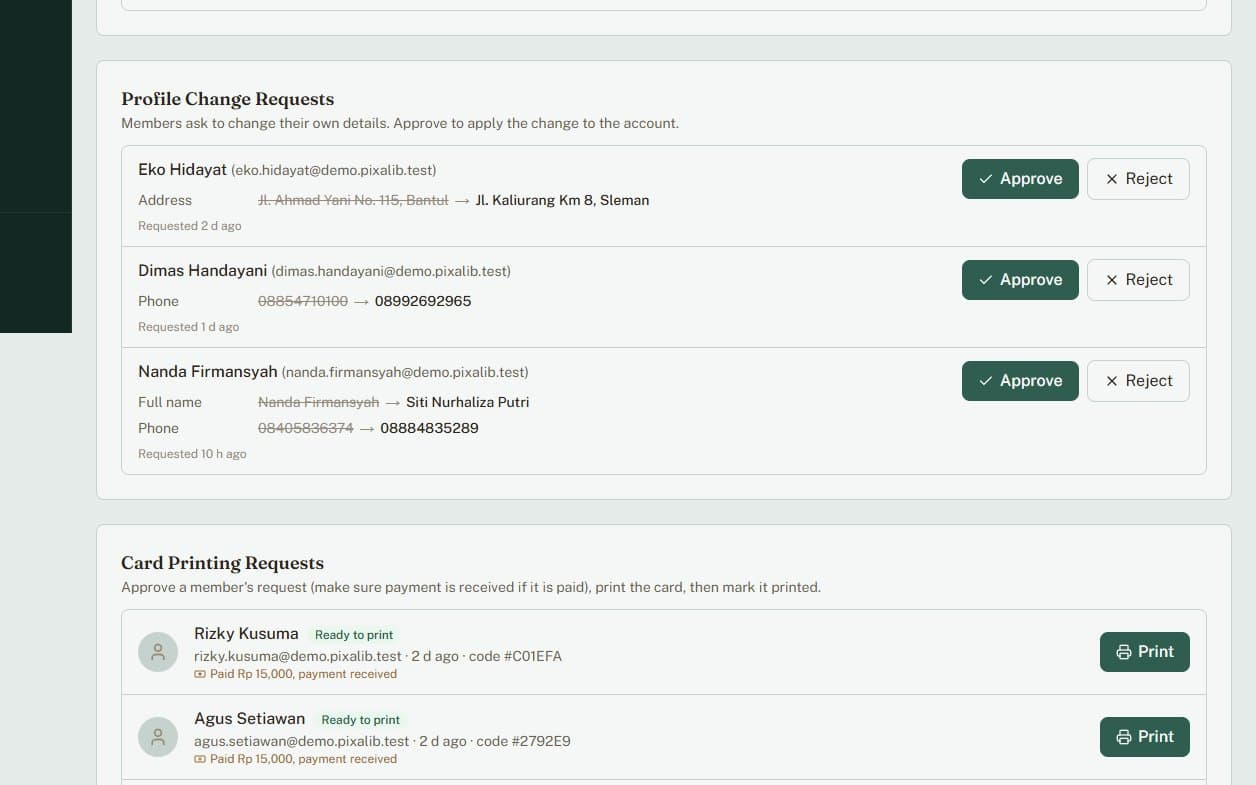This screenshot has width=1256, height=785.
Task: Click new full name Siti Nurhaliza Putri
Action: pos(467,402)
